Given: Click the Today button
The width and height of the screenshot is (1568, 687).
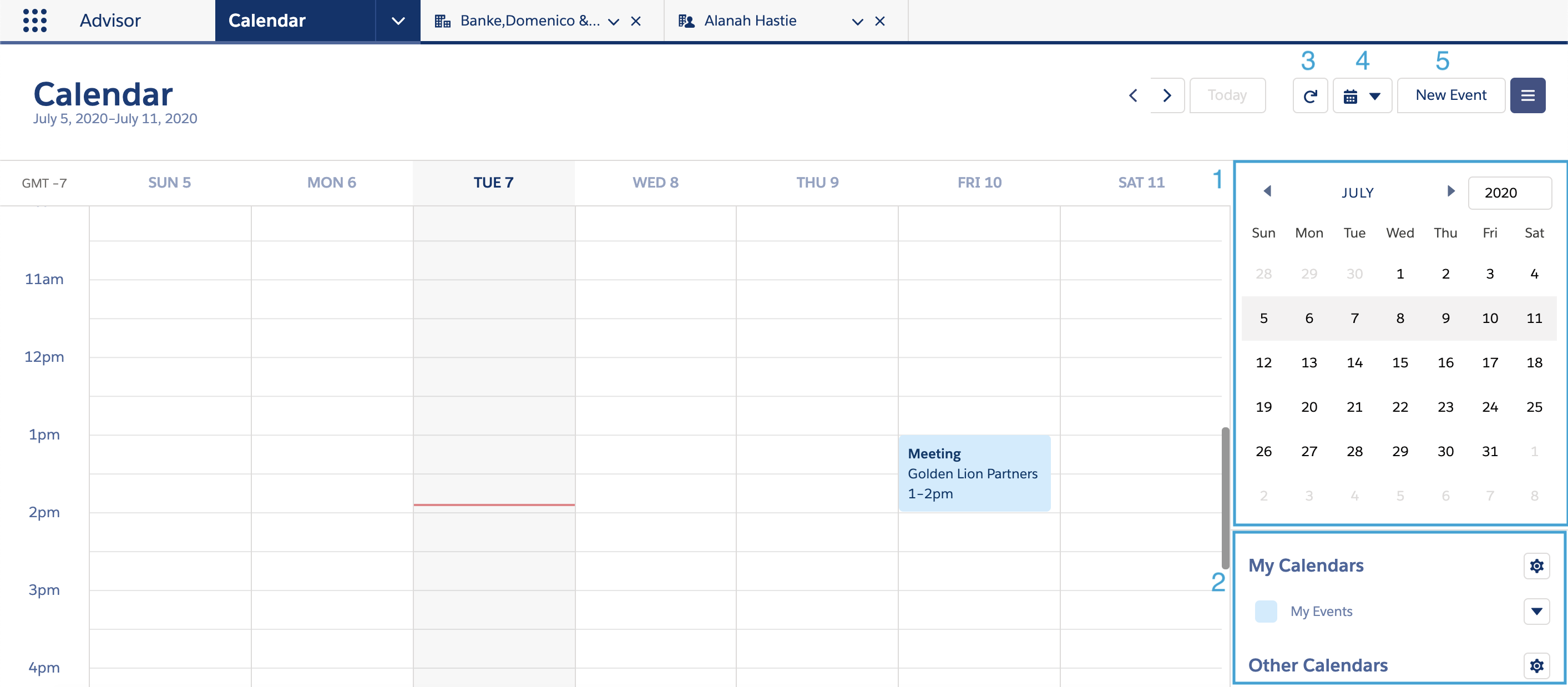Looking at the screenshot, I should 1227,95.
